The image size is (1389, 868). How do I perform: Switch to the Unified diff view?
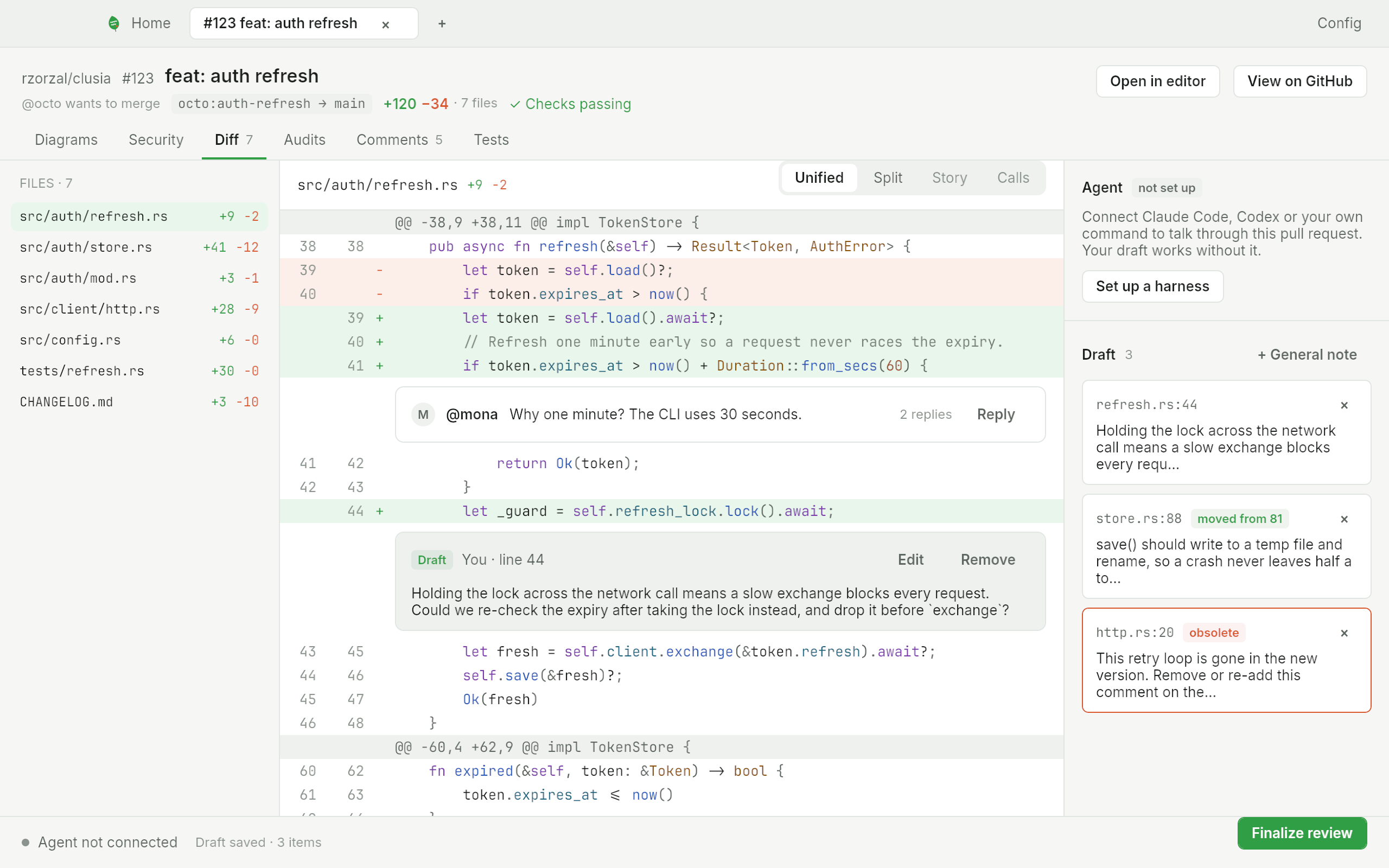coord(819,178)
